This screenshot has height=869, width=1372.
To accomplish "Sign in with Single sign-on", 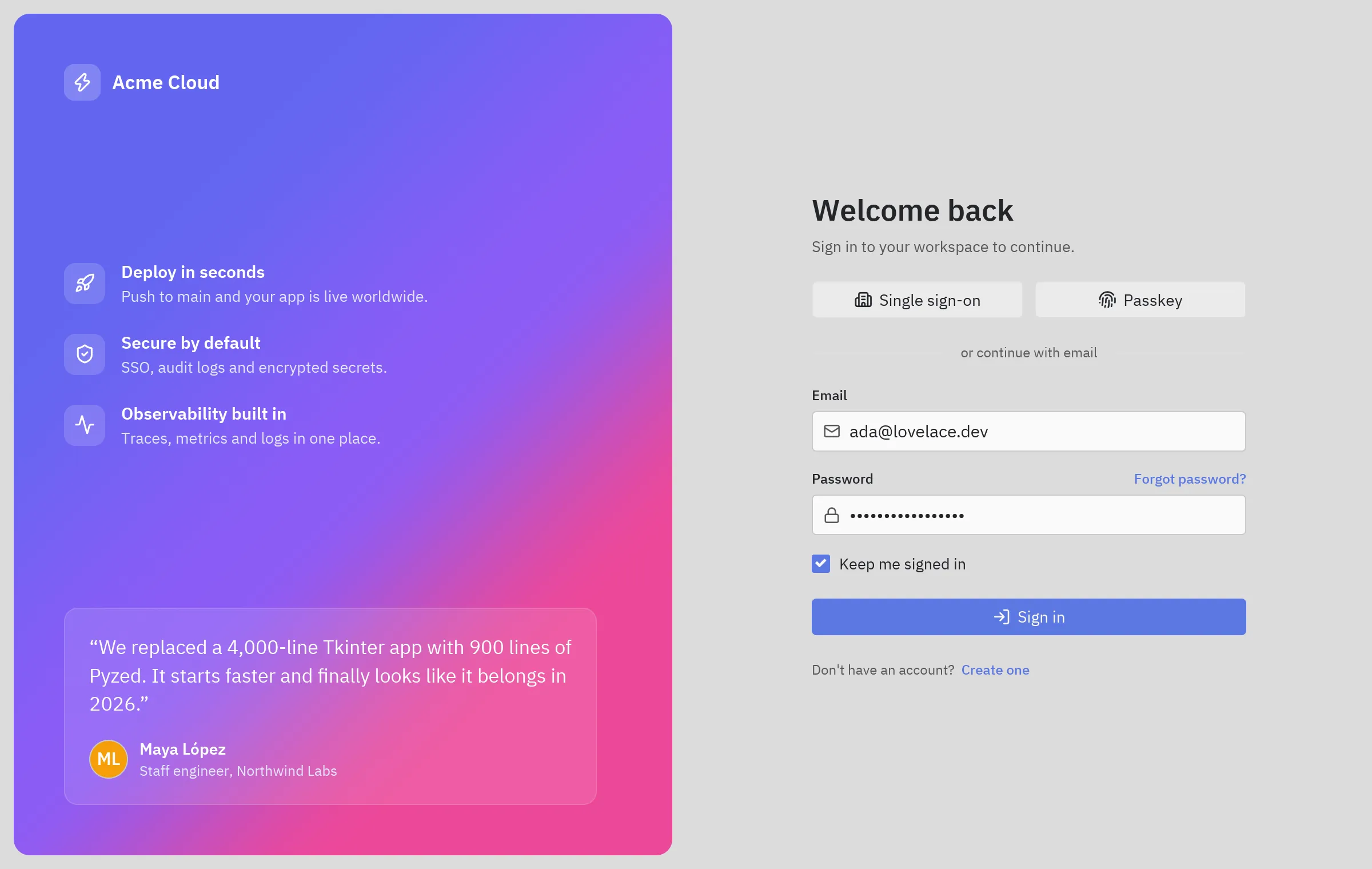I will click(918, 300).
